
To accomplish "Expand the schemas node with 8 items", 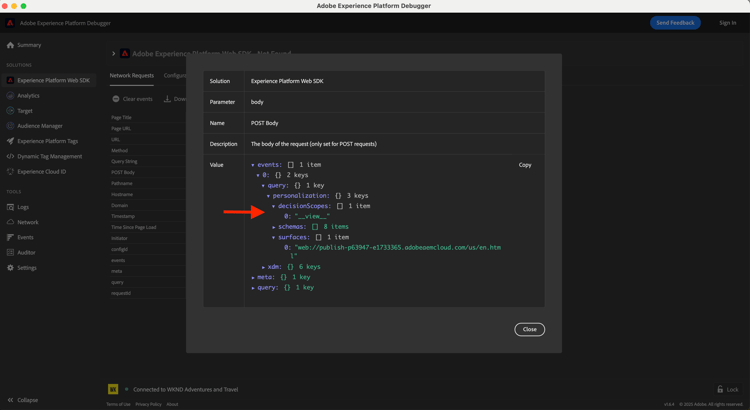I will (274, 227).
